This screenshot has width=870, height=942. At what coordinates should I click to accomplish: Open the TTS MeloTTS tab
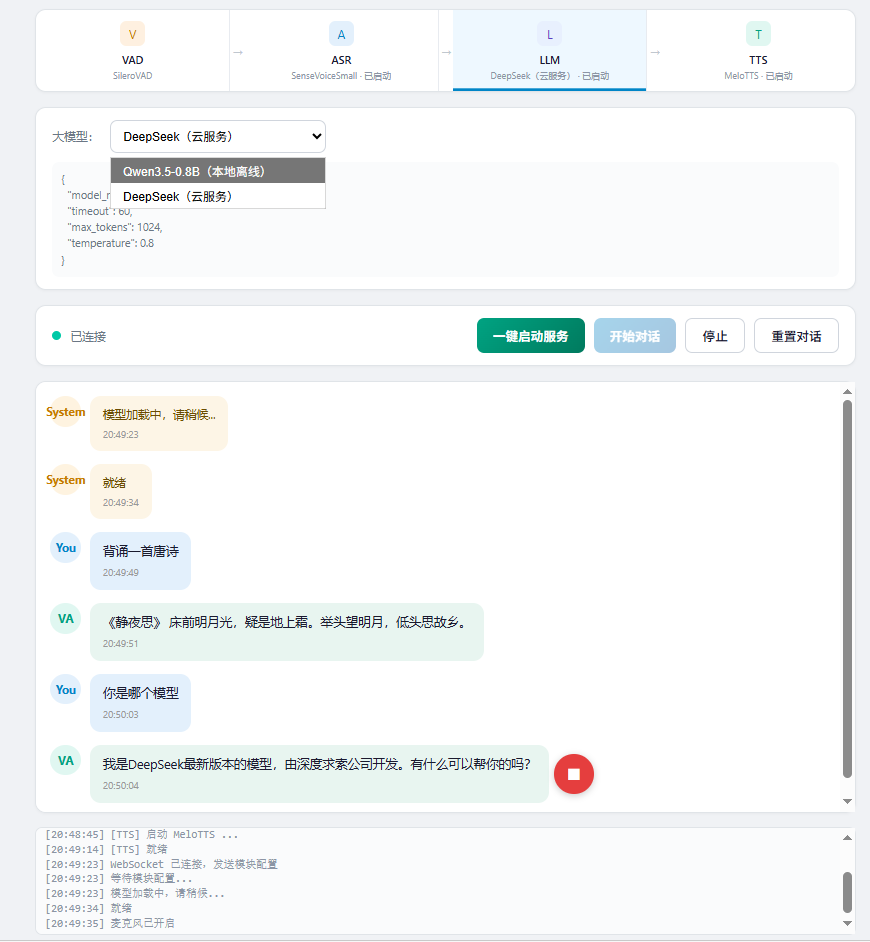(x=758, y=51)
